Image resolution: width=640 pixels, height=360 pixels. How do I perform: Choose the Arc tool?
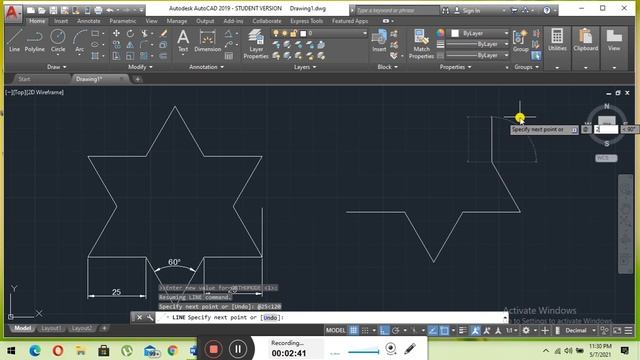pyautogui.click(x=80, y=40)
